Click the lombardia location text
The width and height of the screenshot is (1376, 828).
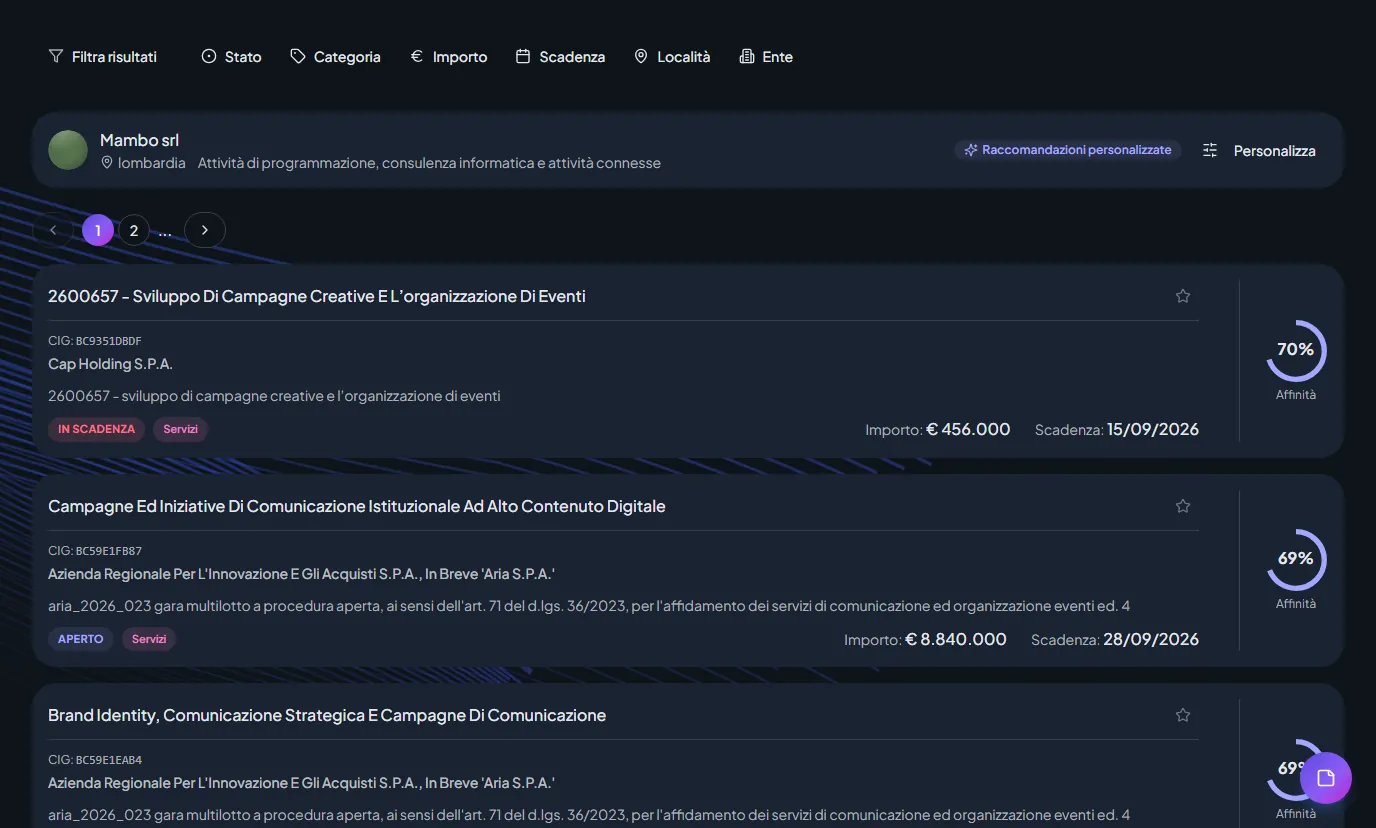[x=152, y=163]
